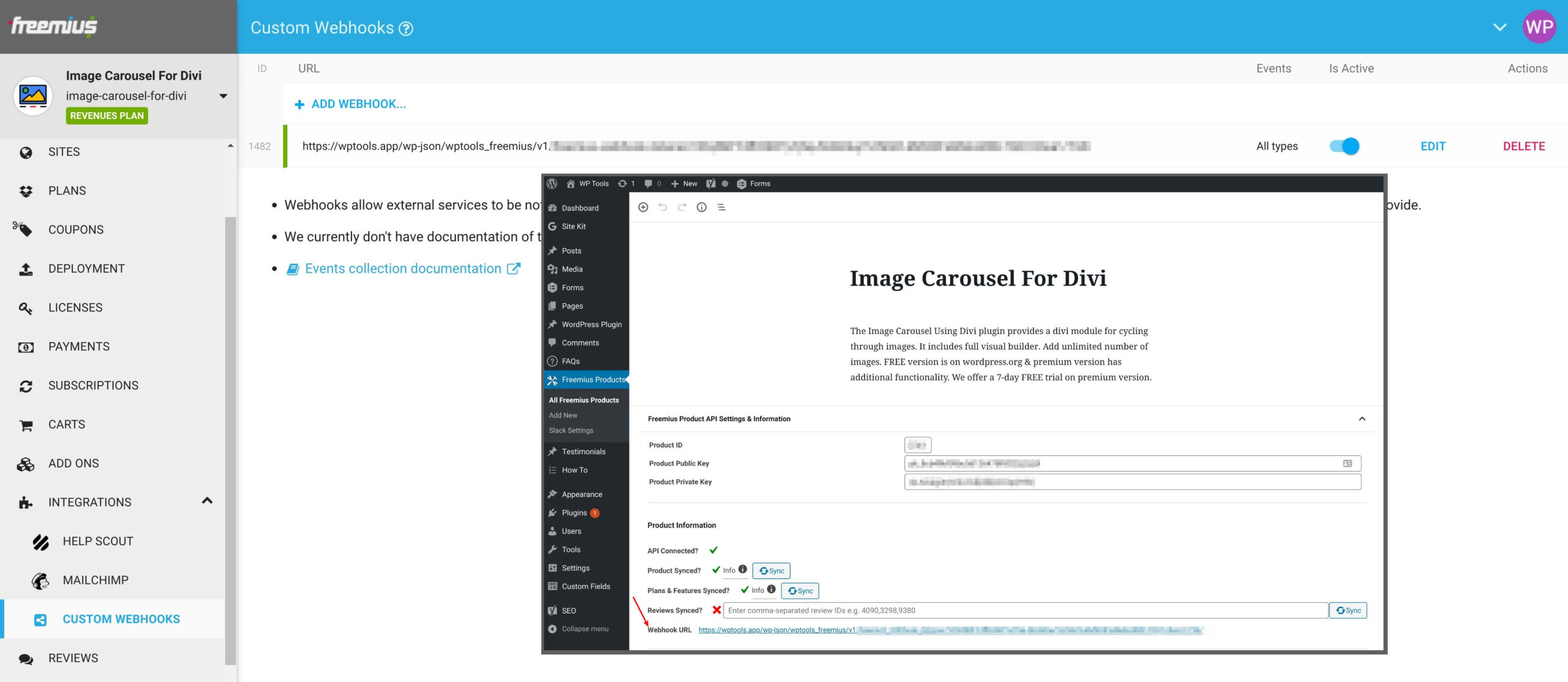Screen dimensions: 1568x682
Task: Click the WP user avatar
Action: [1539, 26]
